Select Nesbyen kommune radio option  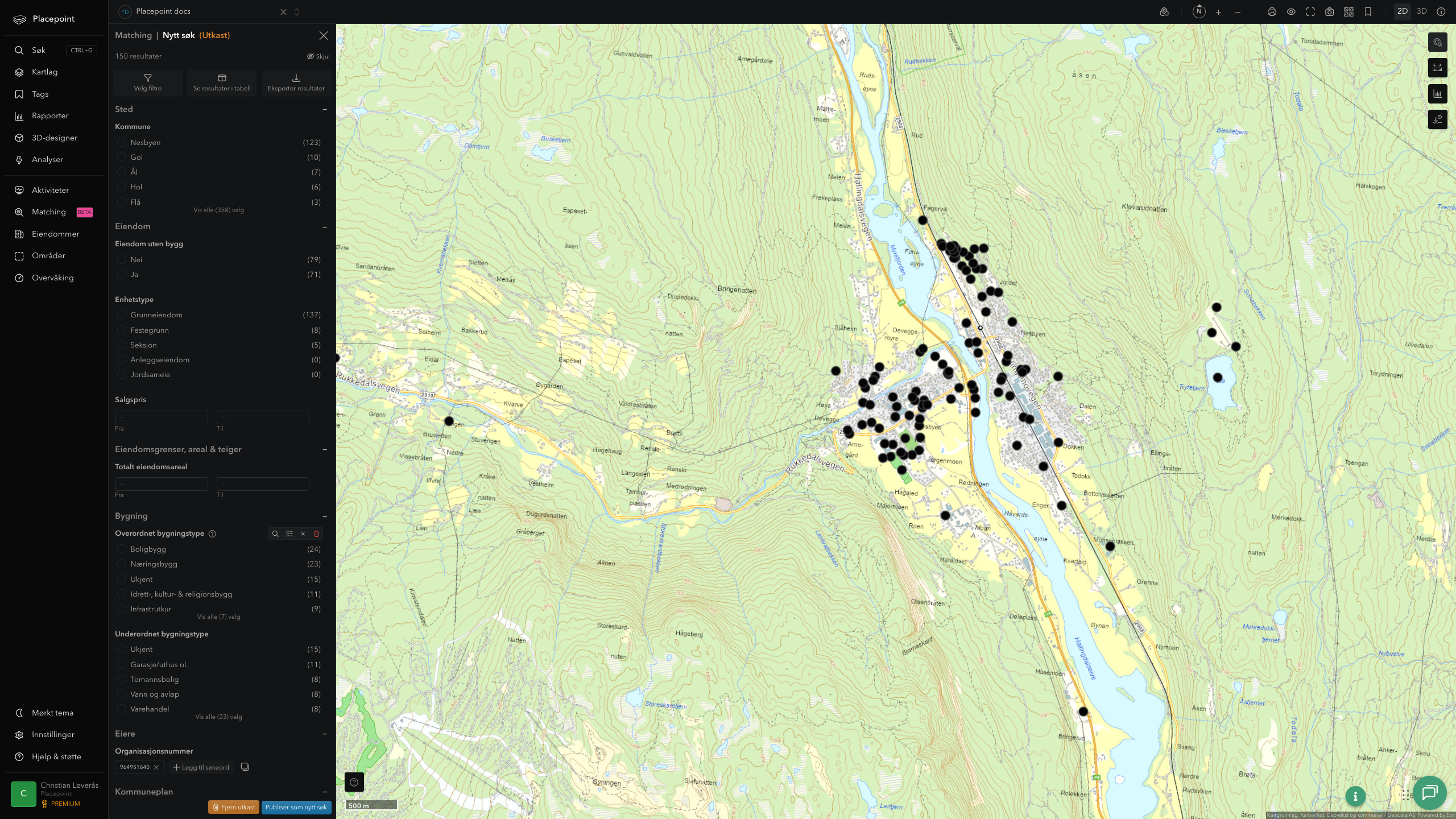121,142
